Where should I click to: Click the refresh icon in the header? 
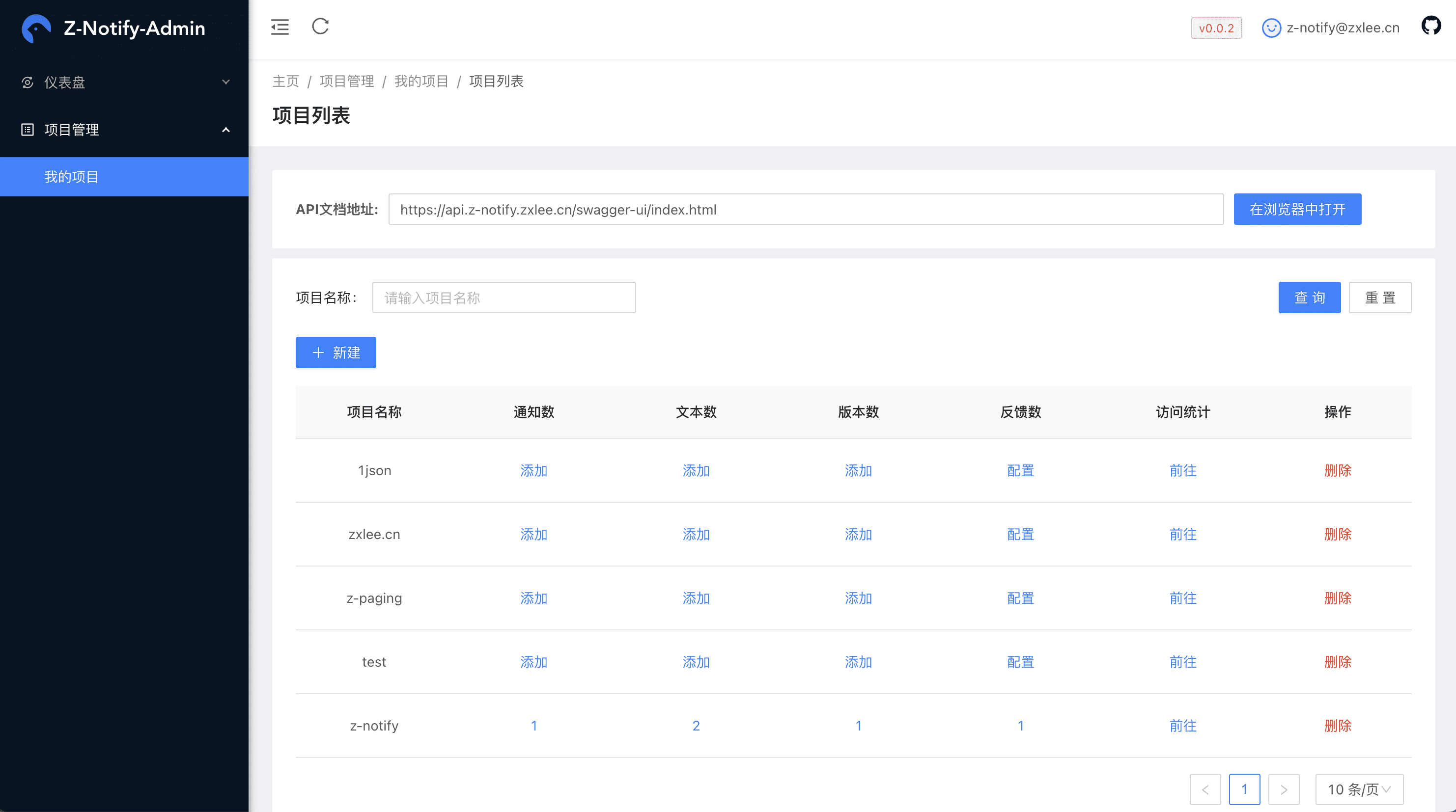tap(320, 27)
